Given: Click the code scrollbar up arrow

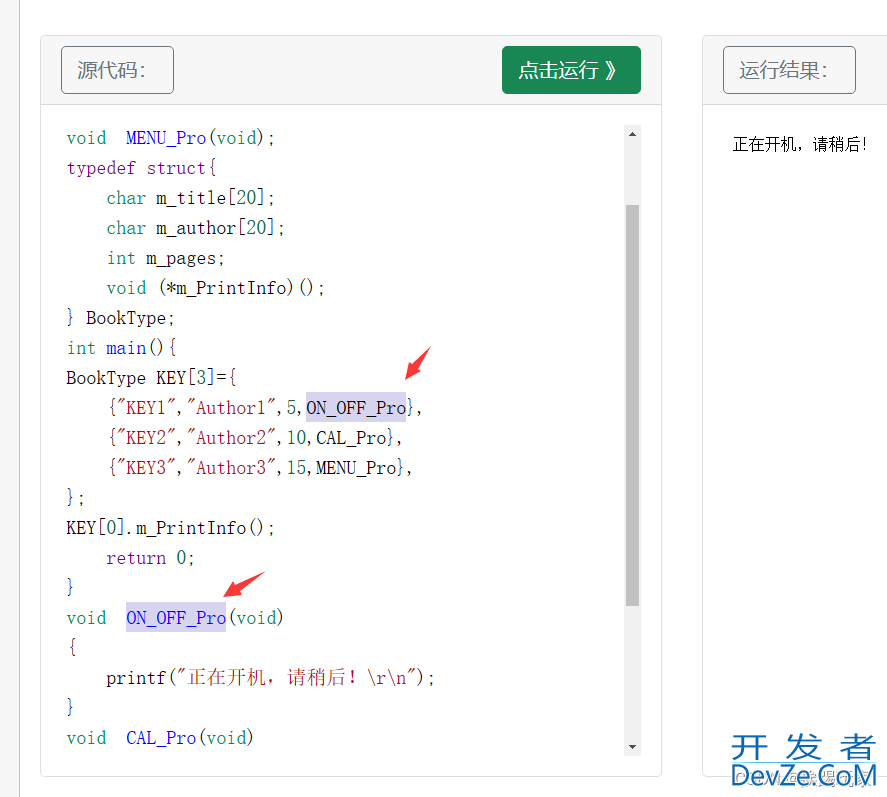Looking at the screenshot, I should point(632,135).
